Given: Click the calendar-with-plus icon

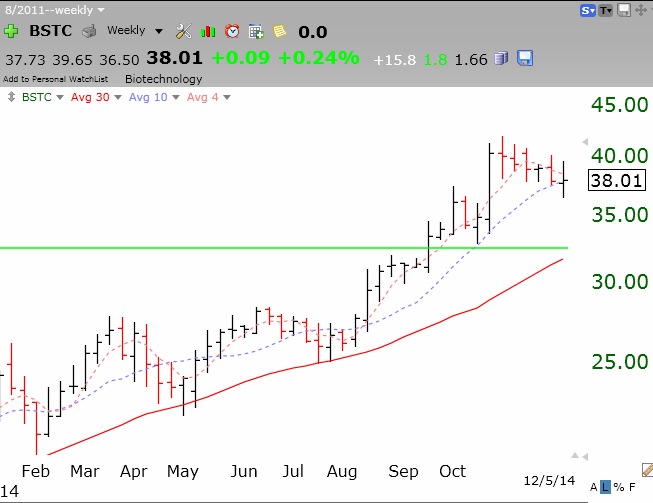Looking at the screenshot, I should click(256, 32).
